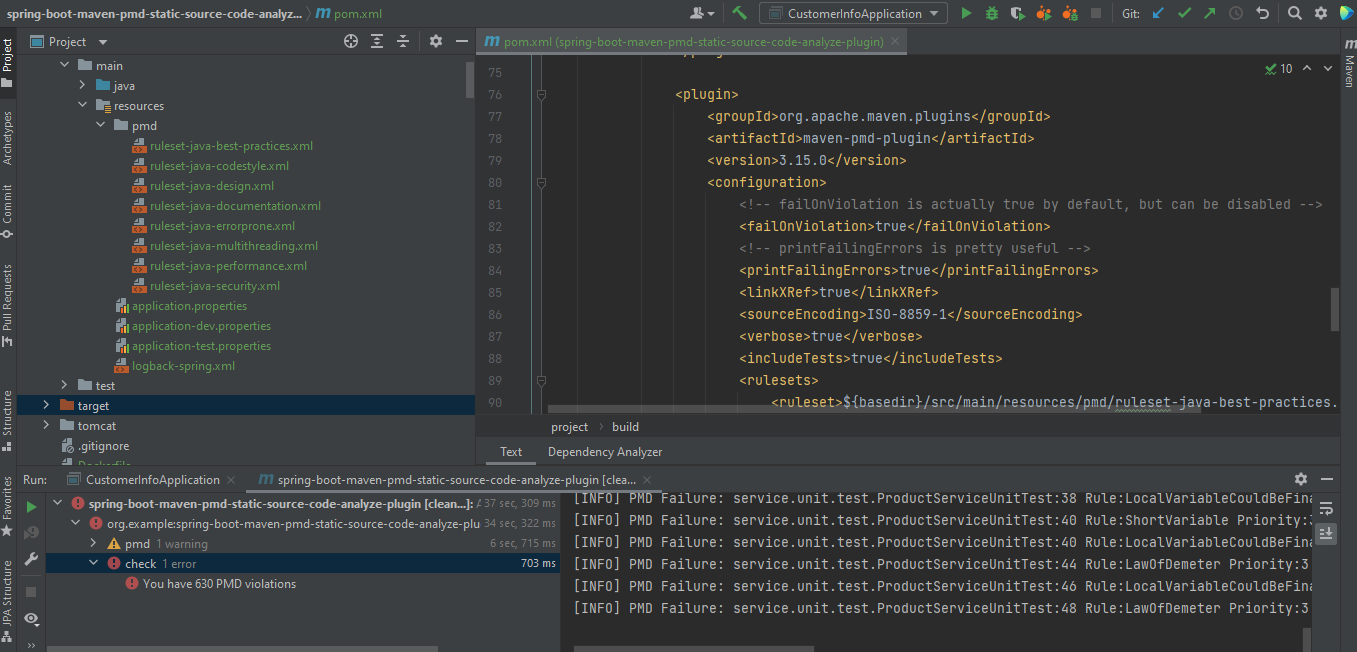The width and height of the screenshot is (1357, 652).
Task: Open the Structure tool window
Action: tap(8, 420)
